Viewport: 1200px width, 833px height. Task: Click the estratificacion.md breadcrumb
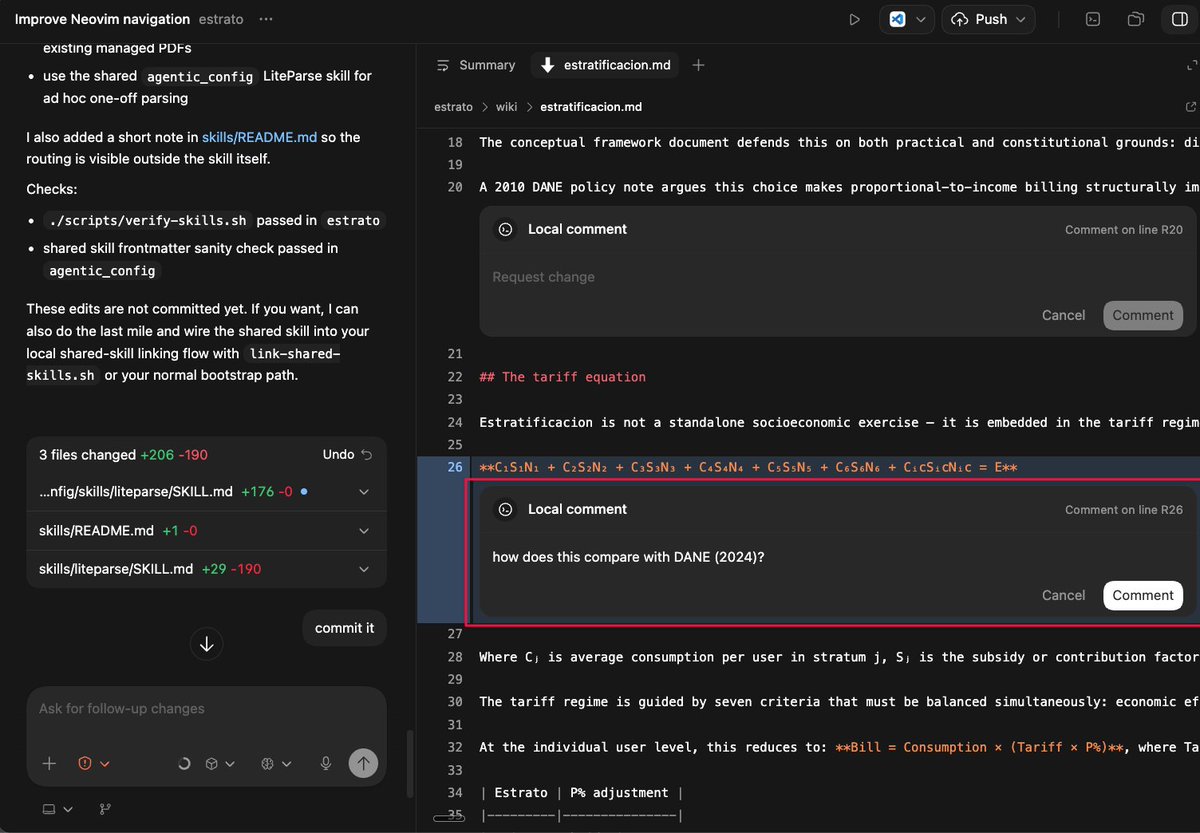(x=591, y=107)
